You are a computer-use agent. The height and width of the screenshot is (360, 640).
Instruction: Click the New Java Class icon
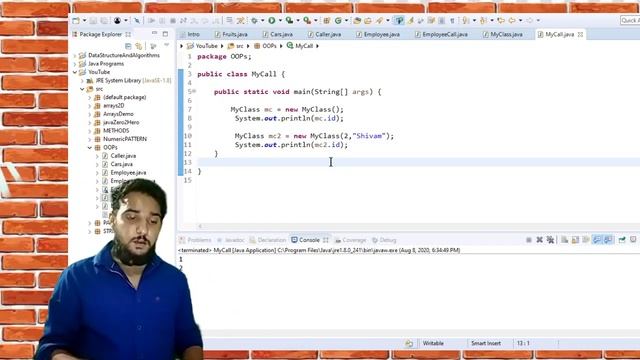tap(338, 20)
